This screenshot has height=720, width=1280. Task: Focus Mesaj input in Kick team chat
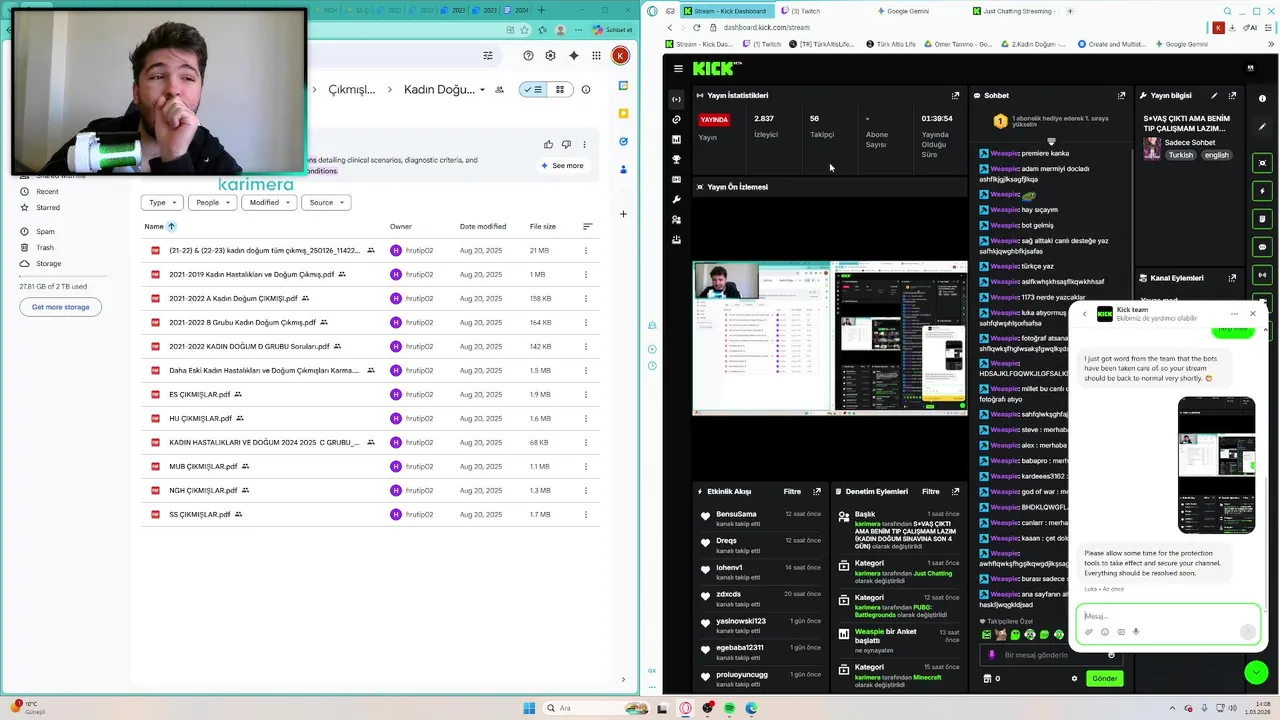tap(1166, 616)
